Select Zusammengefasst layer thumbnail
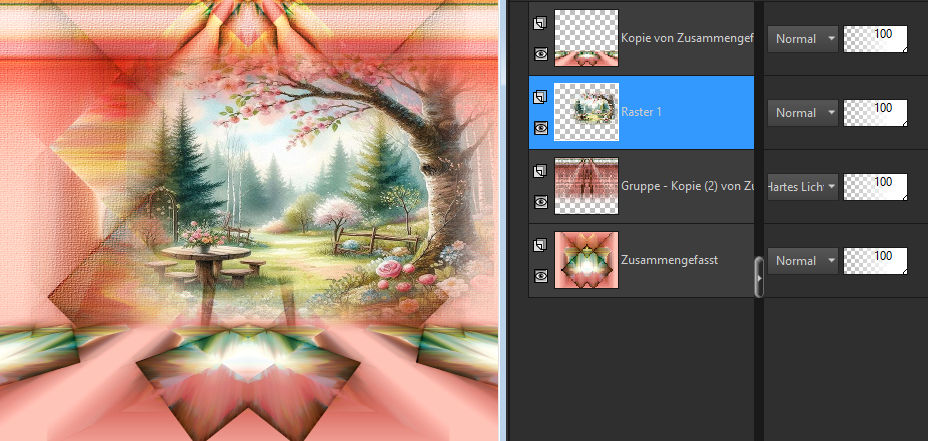 [587, 260]
